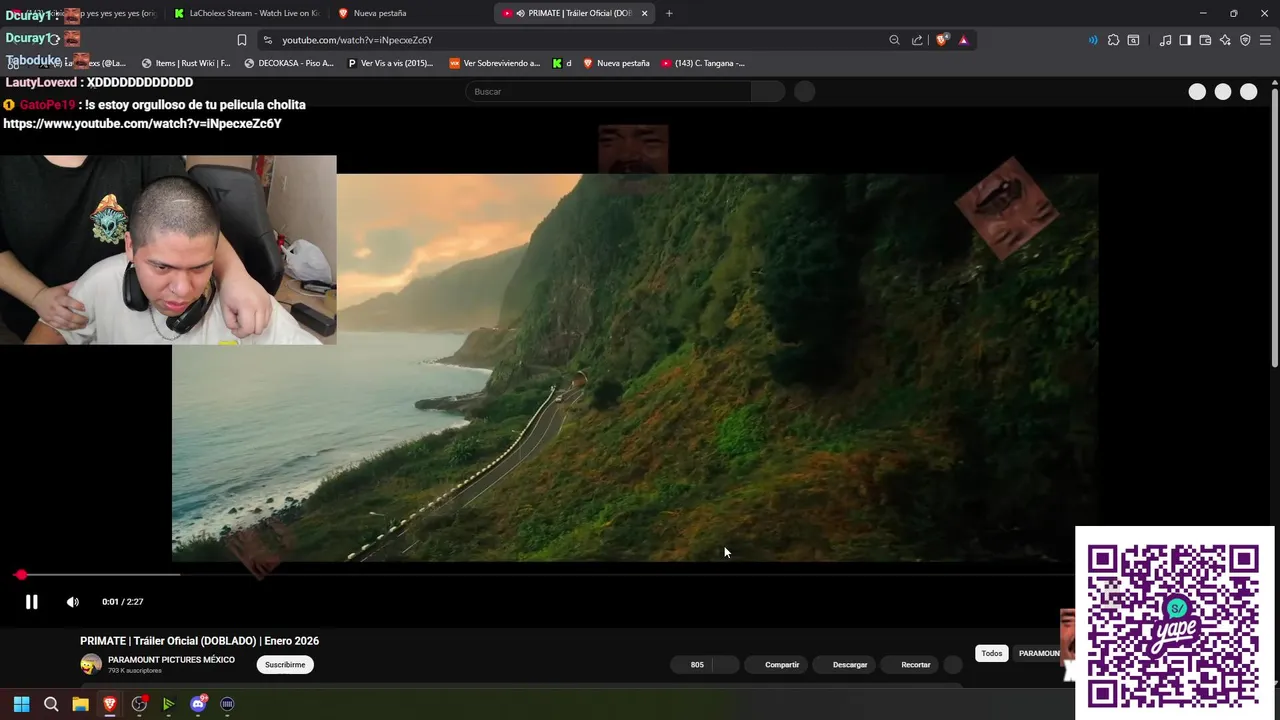The image size is (1280, 720).
Task: Open the PARAMOUNT PICTURES MÉXICO channel name
Action: [171, 660]
